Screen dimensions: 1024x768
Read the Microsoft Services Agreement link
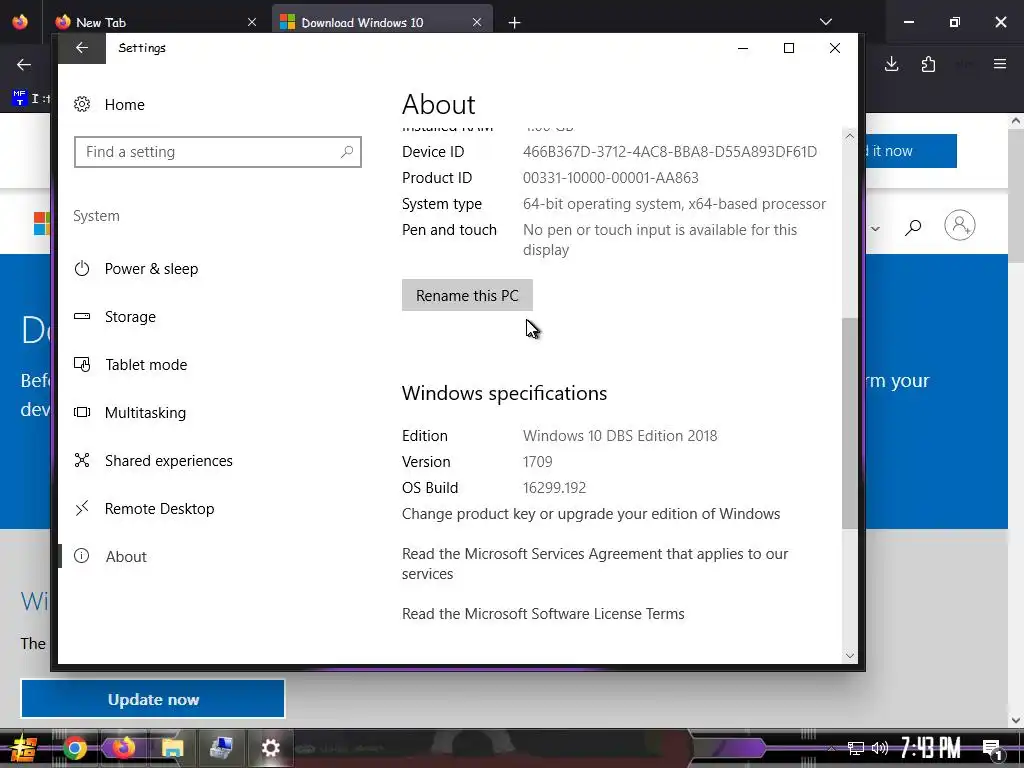pyautogui.click(x=595, y=564)
